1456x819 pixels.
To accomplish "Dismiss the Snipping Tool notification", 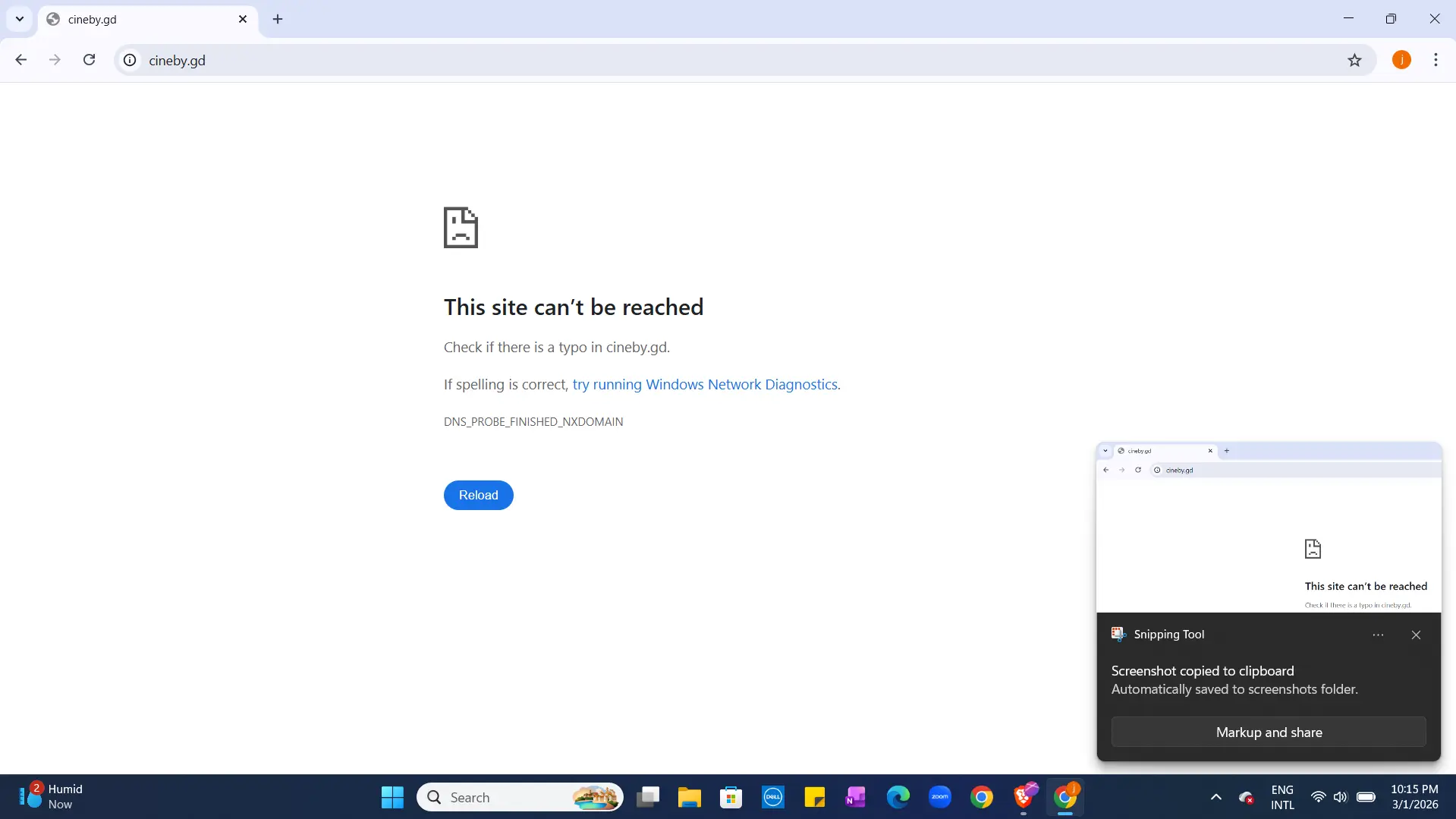I will [1416, 635].
